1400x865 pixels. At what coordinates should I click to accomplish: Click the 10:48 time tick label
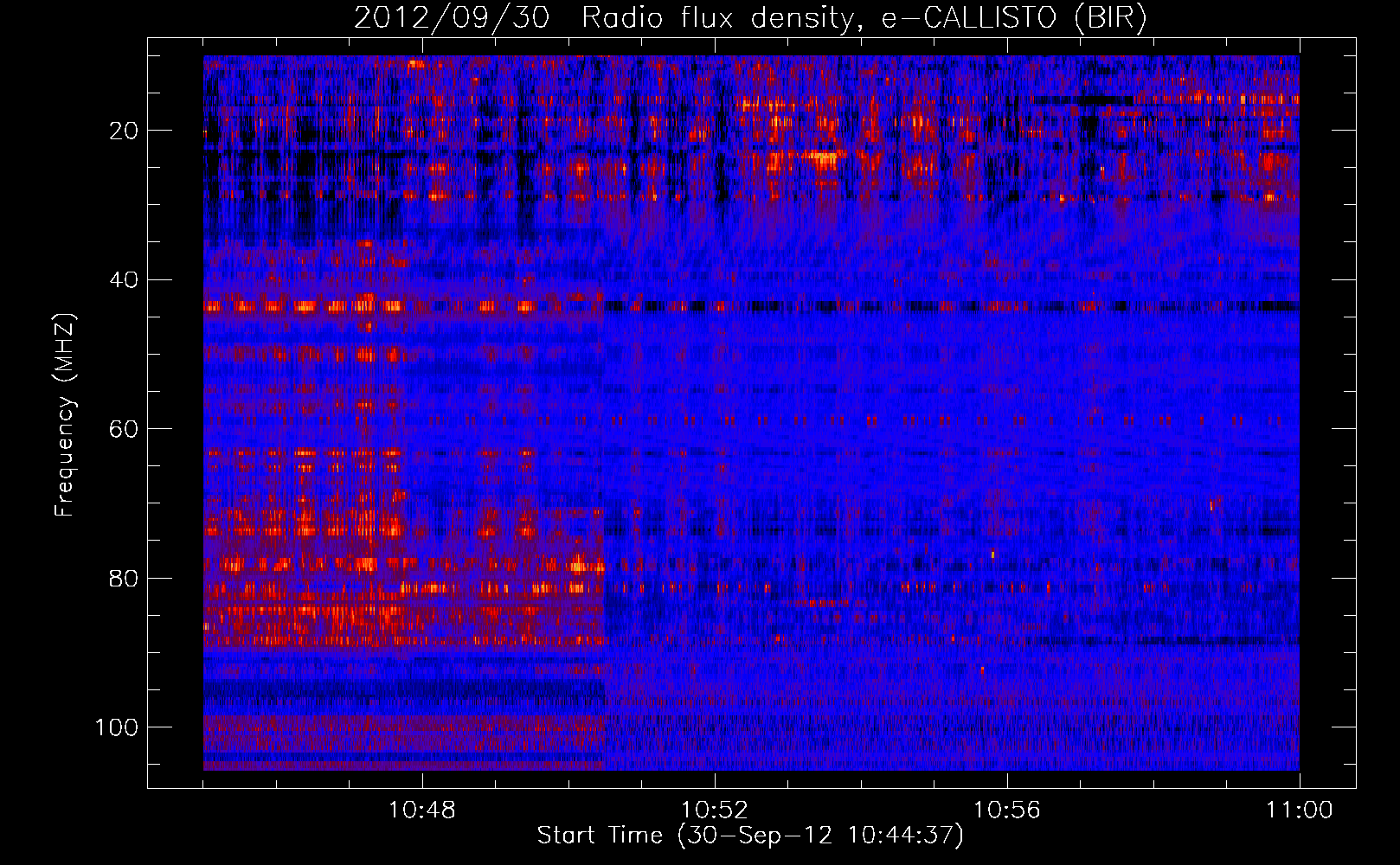click(x=422, y=811)
